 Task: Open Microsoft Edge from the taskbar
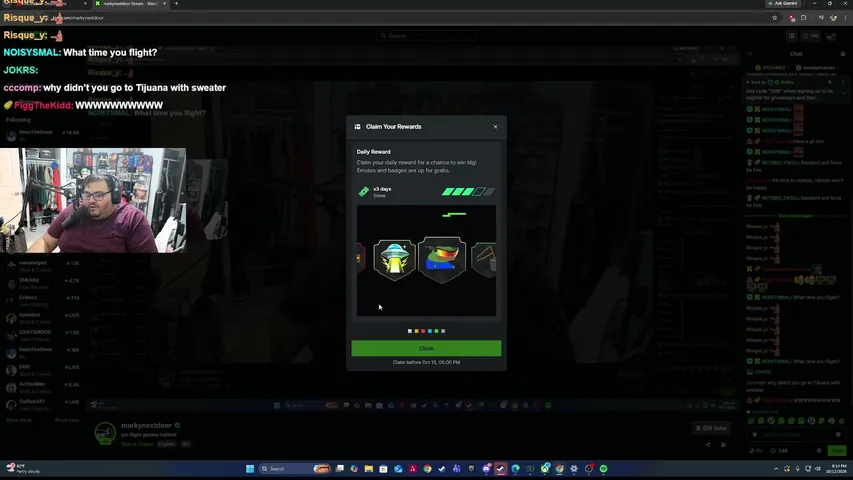[x=515, y=469]
